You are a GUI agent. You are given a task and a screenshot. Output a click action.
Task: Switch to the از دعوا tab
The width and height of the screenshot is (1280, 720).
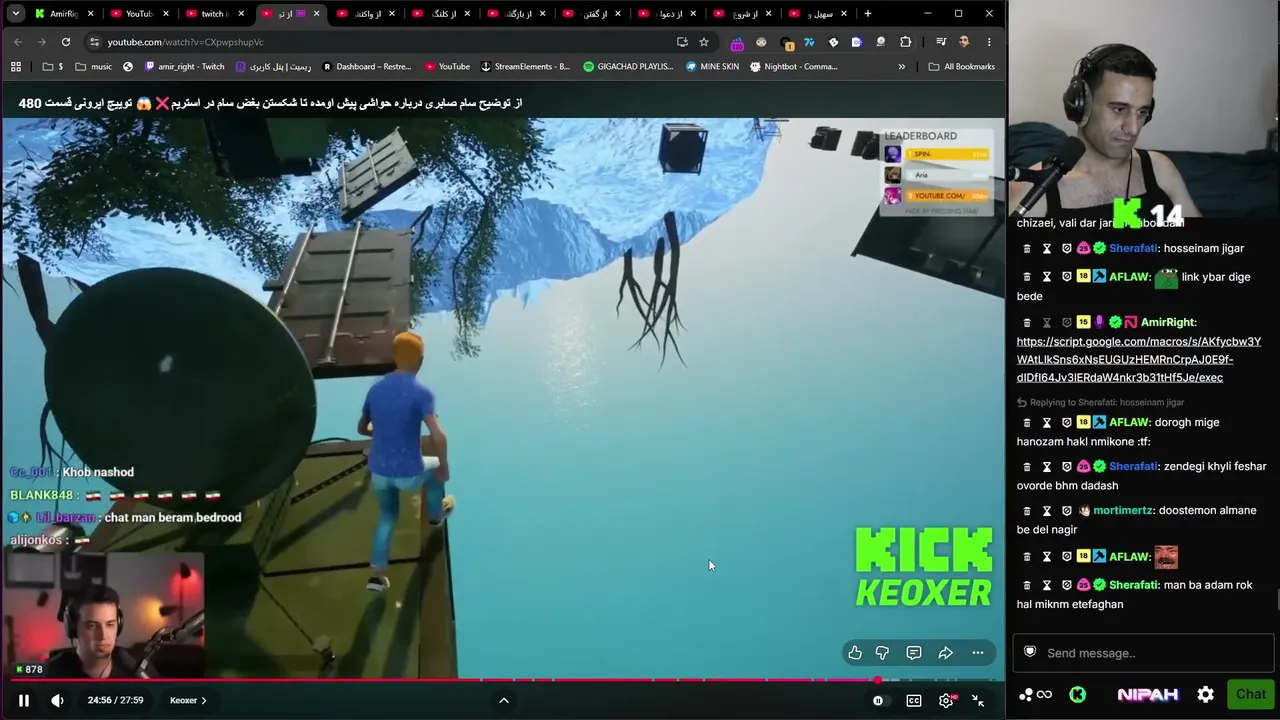pos(665,14)
